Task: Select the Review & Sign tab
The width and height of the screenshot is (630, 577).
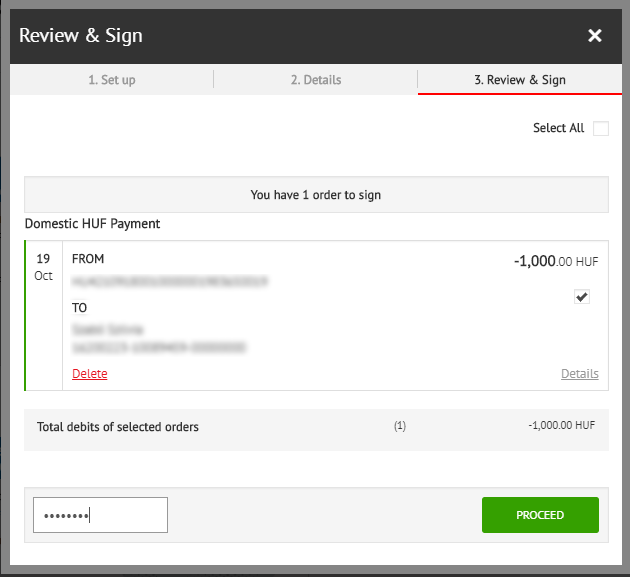Action: [x=519, y=80]
